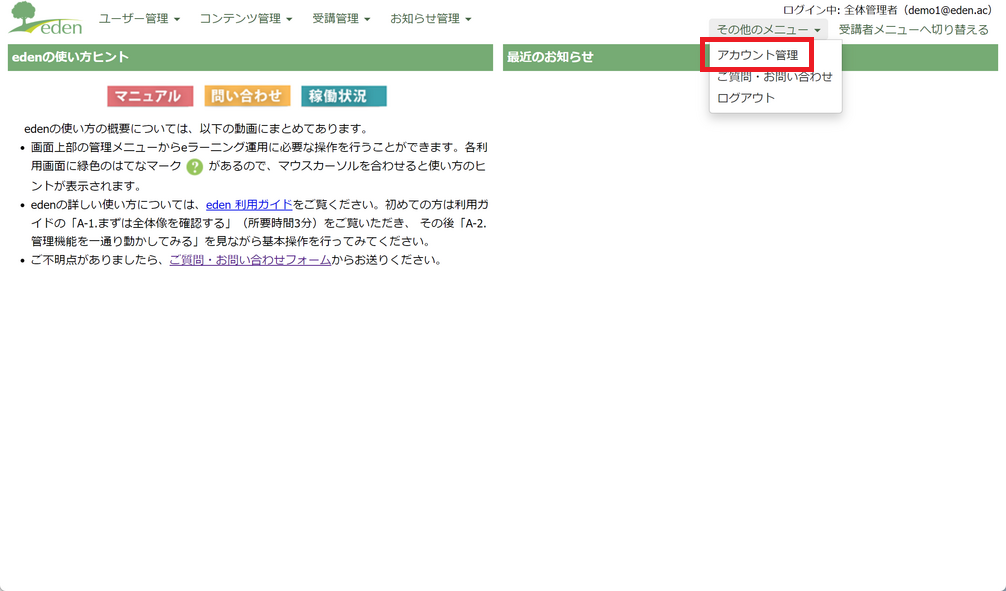
Task: Click the green question mark icon
Action: tap(194, 167)
